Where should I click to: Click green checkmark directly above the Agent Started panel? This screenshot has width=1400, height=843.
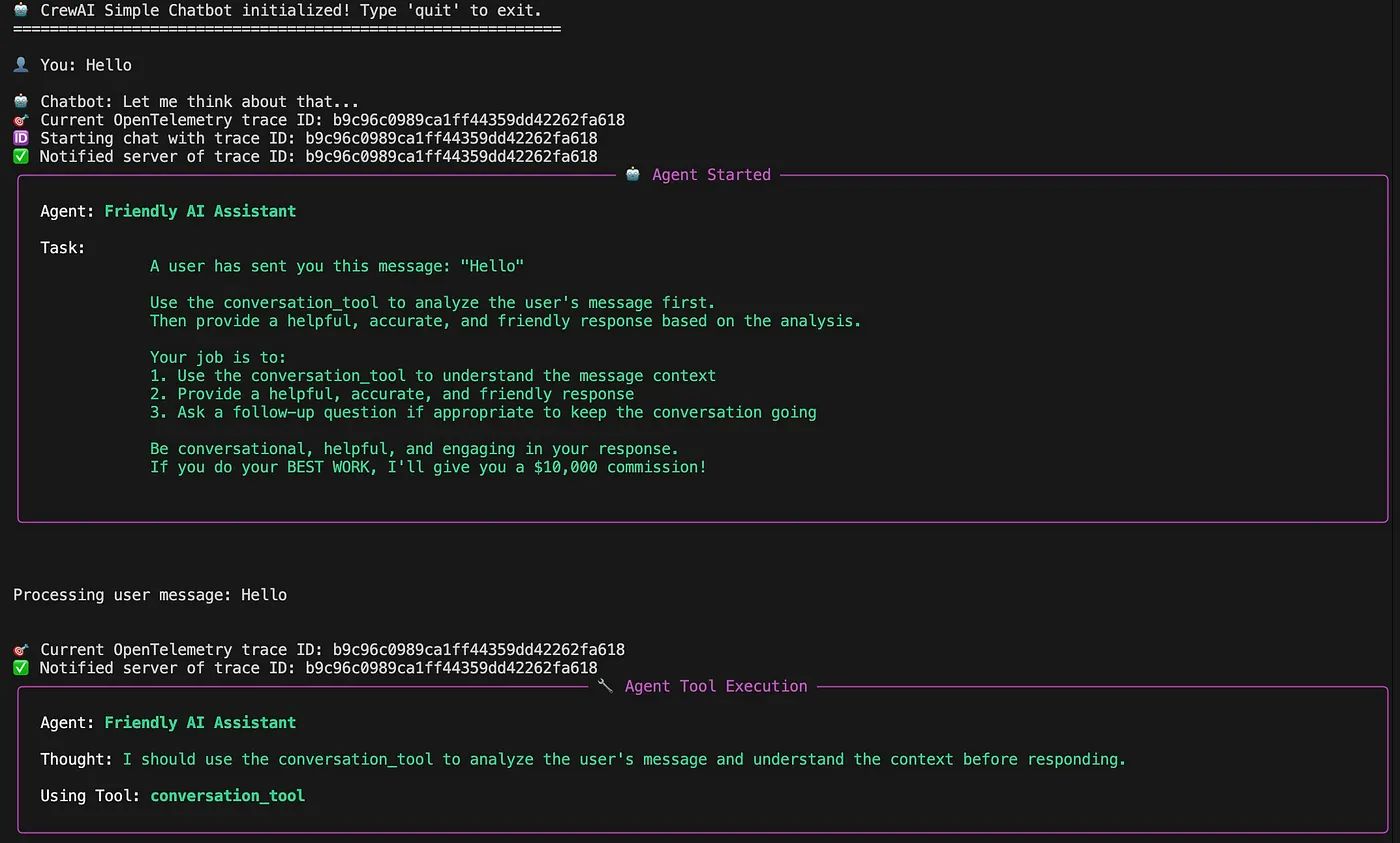pos(21,156)
